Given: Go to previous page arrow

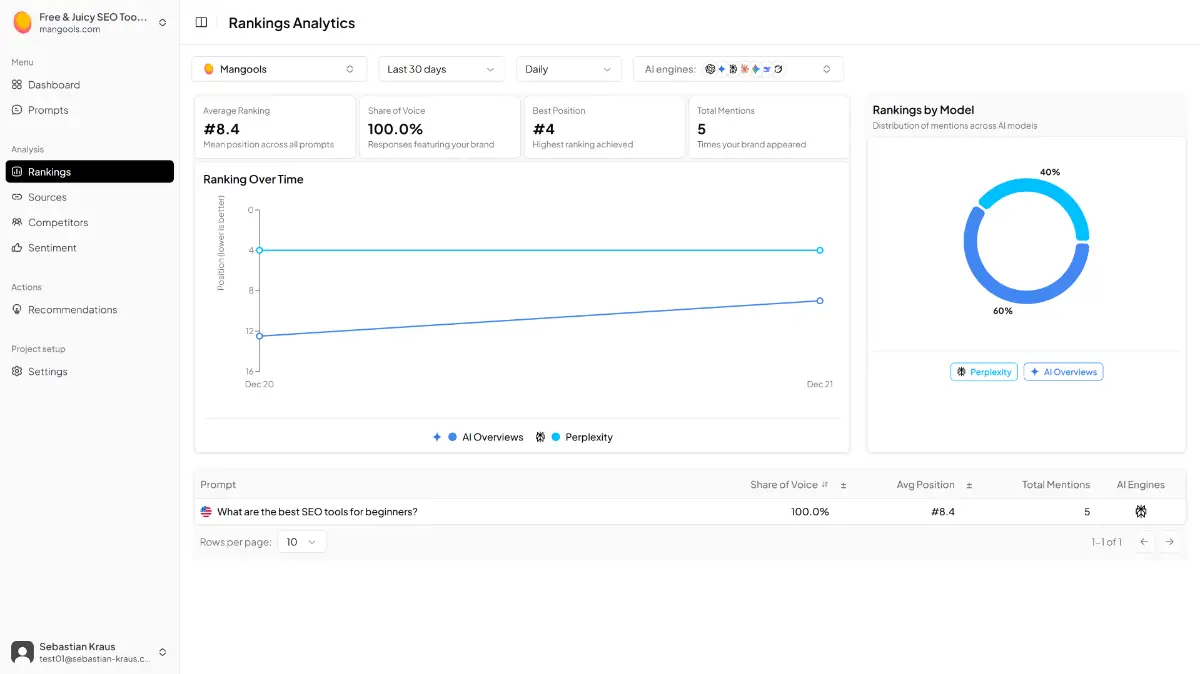Looking at the screenshot, I should point(1144,542).
